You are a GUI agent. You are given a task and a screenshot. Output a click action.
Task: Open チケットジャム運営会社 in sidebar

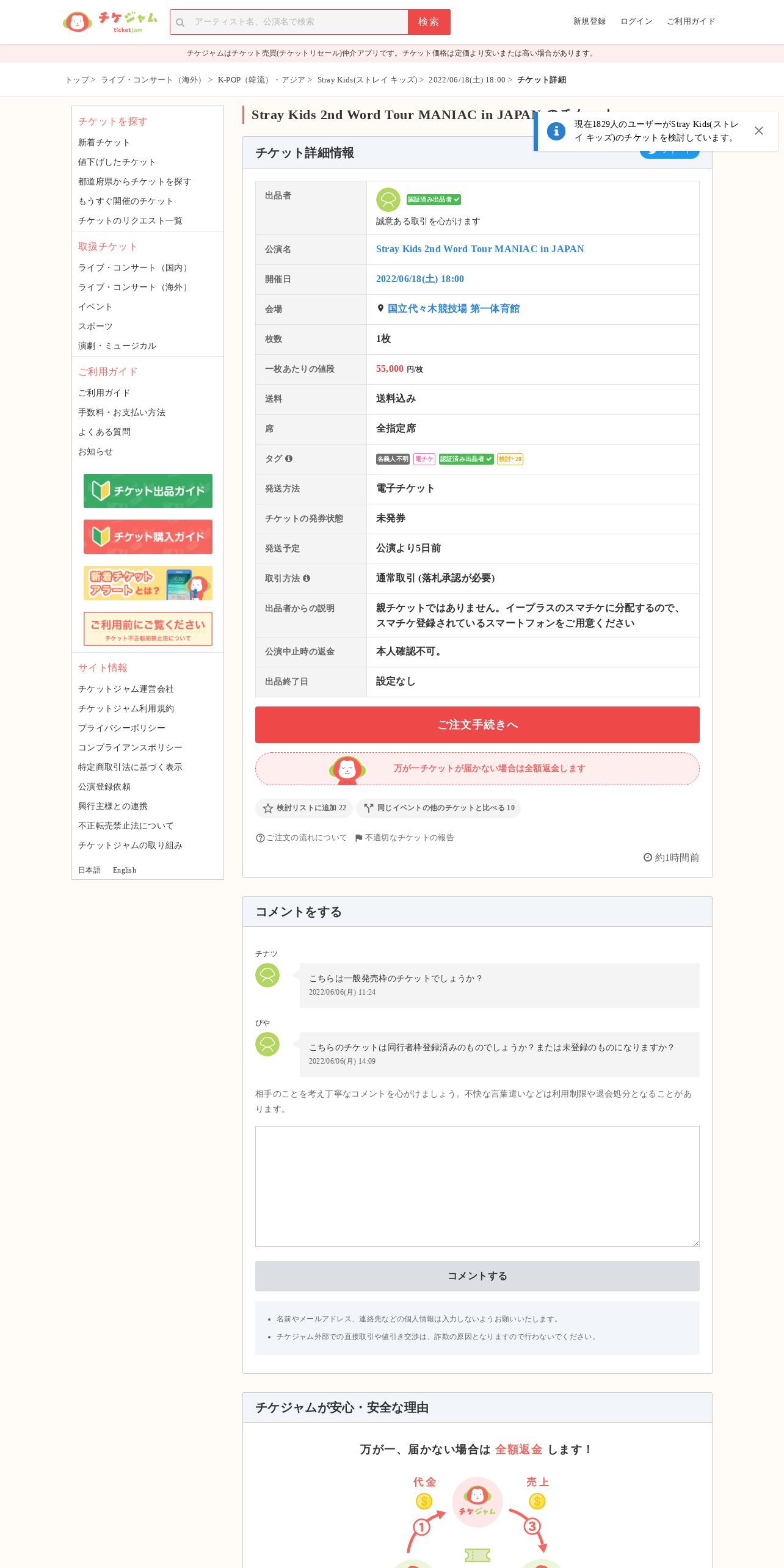(126, 689)
